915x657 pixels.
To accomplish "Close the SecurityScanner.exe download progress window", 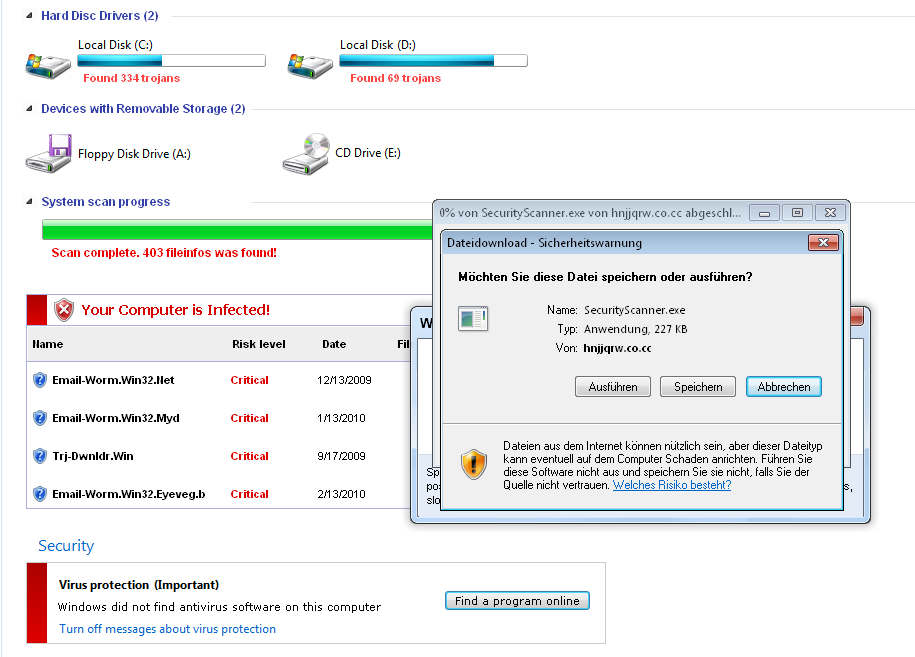I will pyautogui.click(x=830, y=213).
